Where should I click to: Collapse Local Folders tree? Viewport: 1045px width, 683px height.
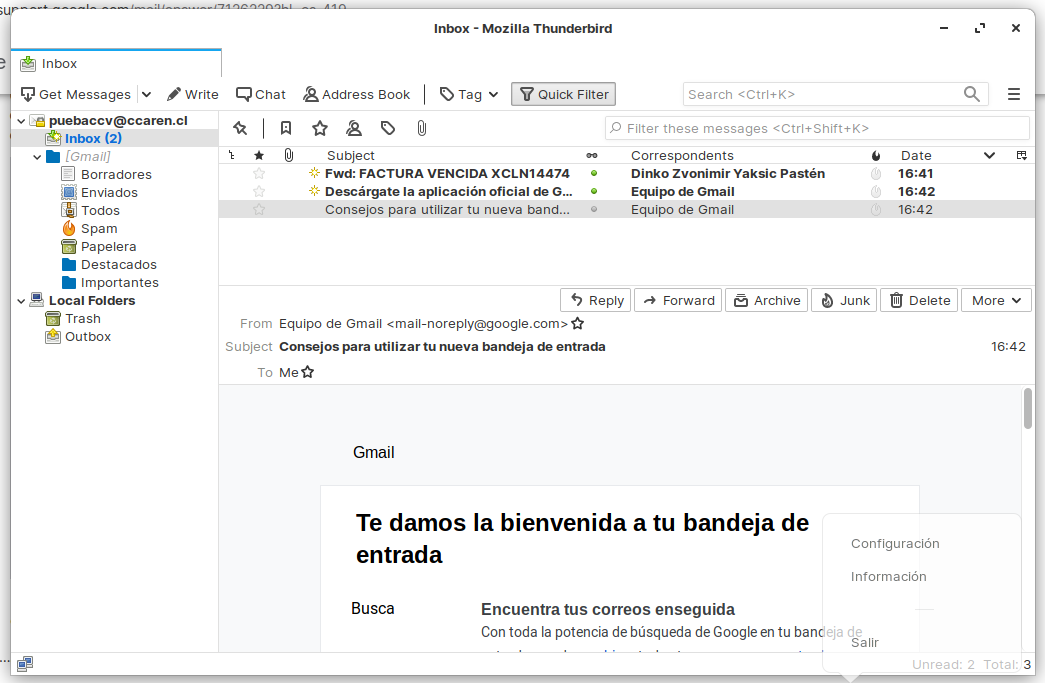pos(21,301)
